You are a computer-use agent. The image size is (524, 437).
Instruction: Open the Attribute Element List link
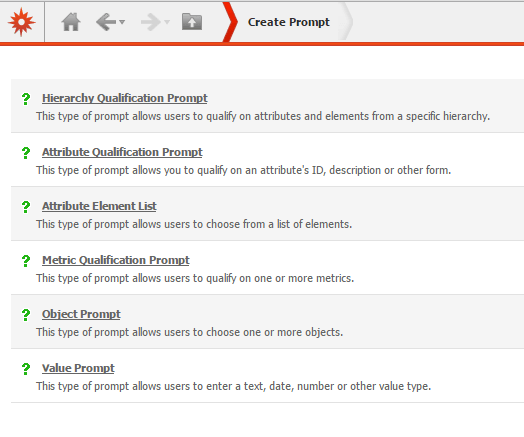[x=99, y=206]
